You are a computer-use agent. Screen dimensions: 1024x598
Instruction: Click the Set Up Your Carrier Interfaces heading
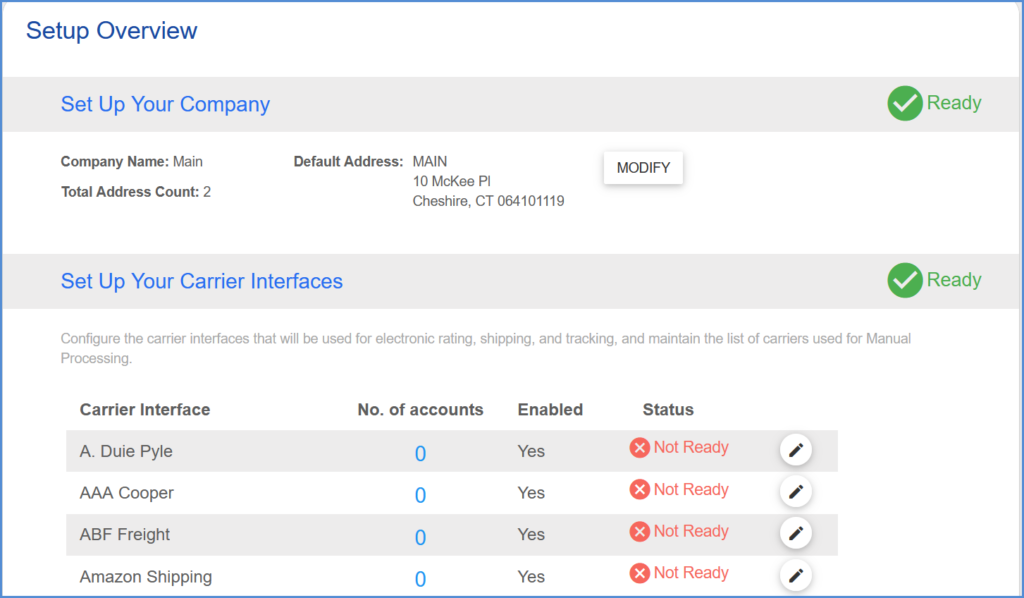(x=201, y=281)
